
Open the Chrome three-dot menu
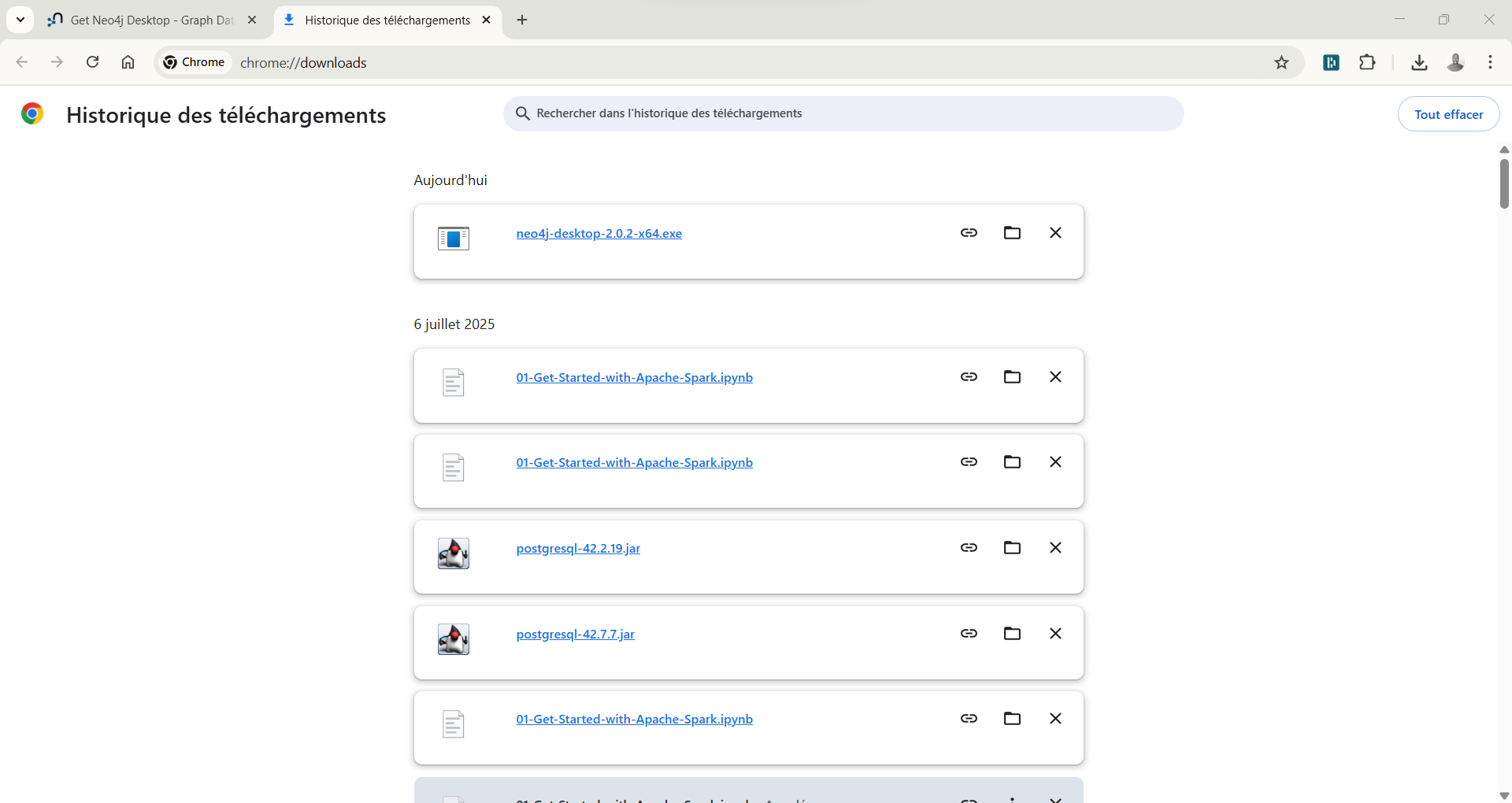1490,62
